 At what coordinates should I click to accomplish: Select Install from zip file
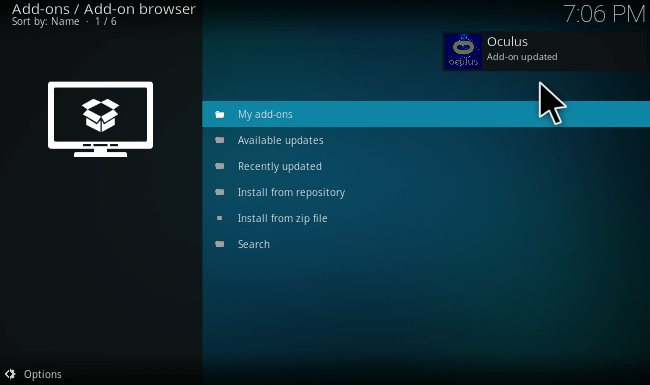426,218
